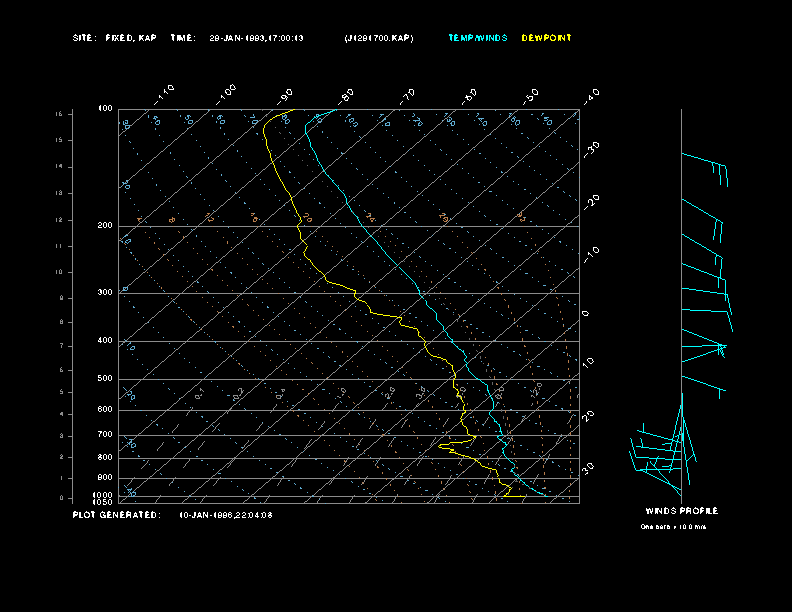Screen dimensions: 792x612
Task: Click the TIME: label in header
Action: pos(183,38)
